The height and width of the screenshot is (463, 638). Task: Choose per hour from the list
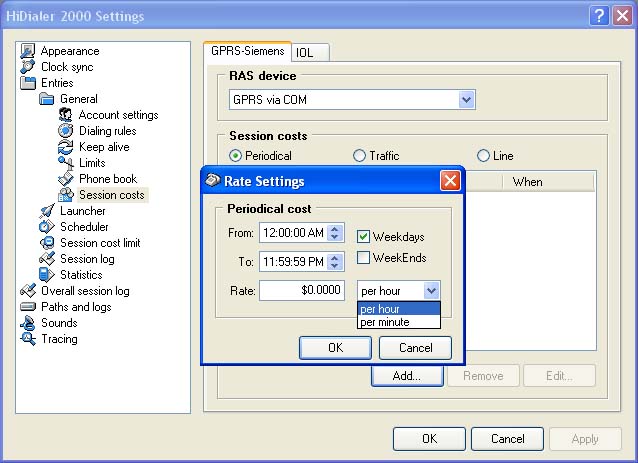399,309
